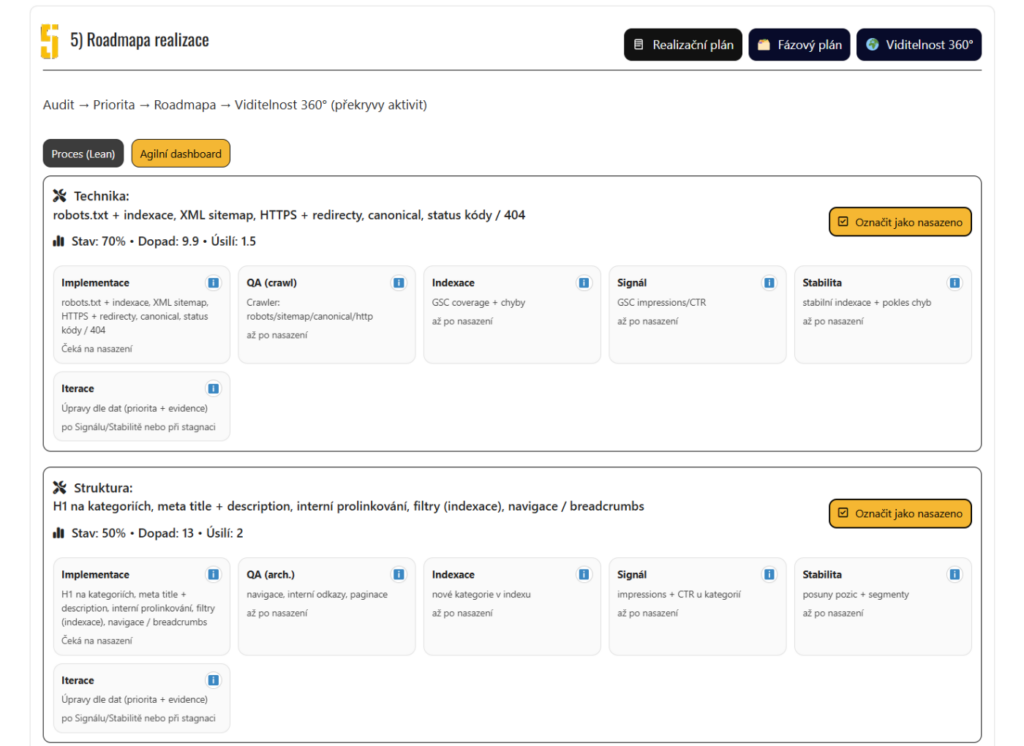Click info icon on Technika Implementace card
This screenshot has width=1024, height=746.
(213, 283)
